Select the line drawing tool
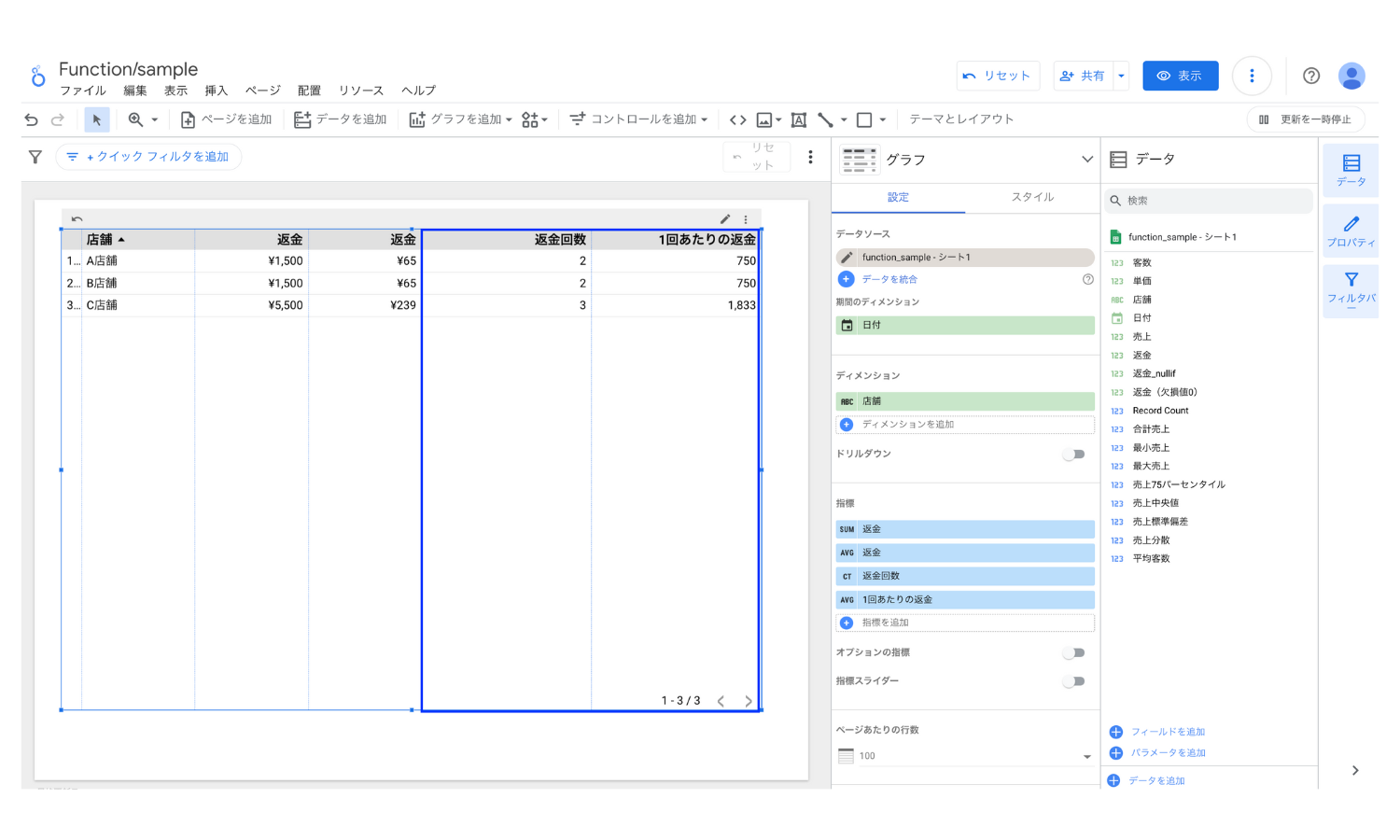1400x840 pixels. [825, 119]
